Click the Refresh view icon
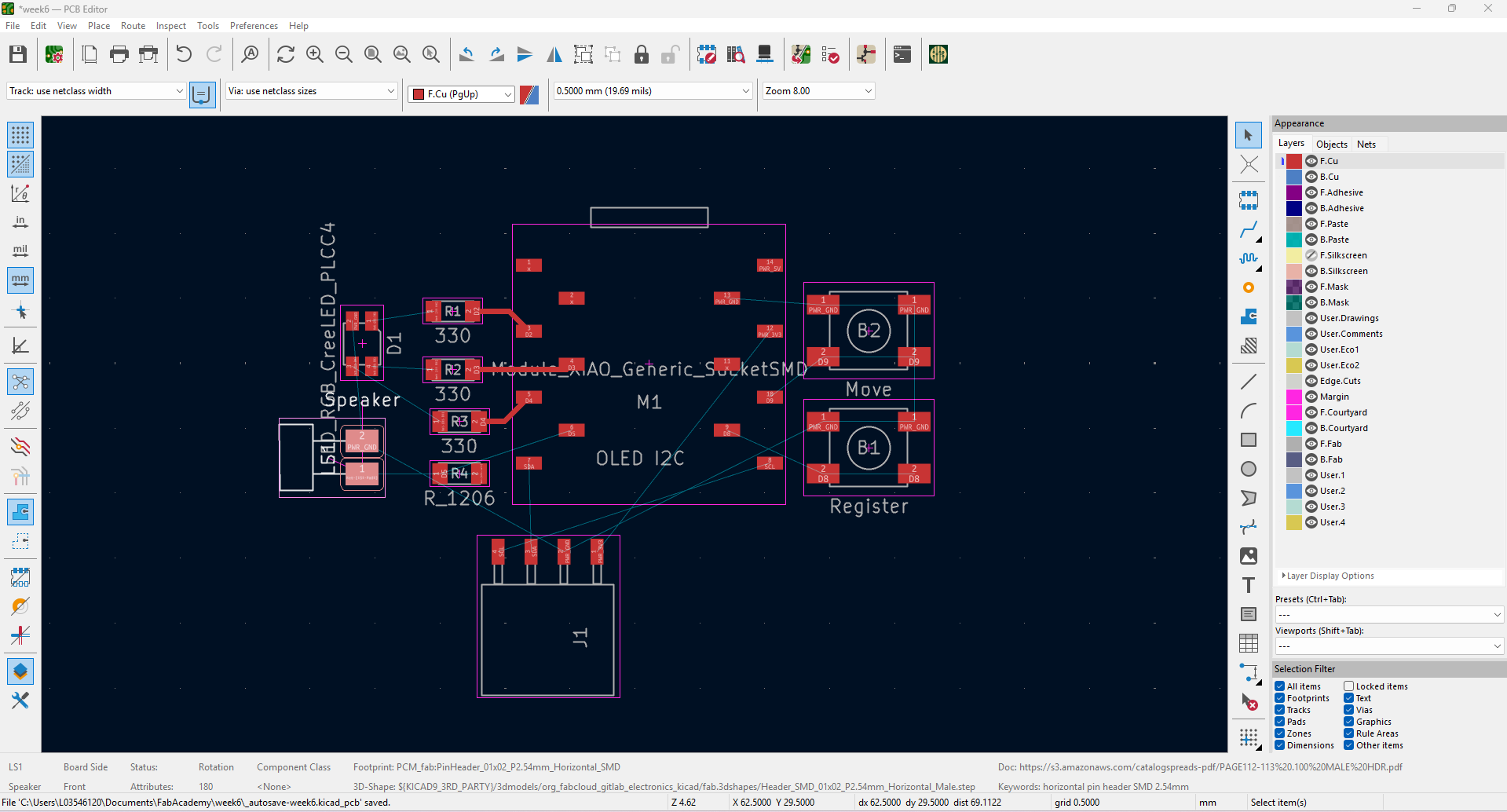1507x812 pixels. pos(286,54)
